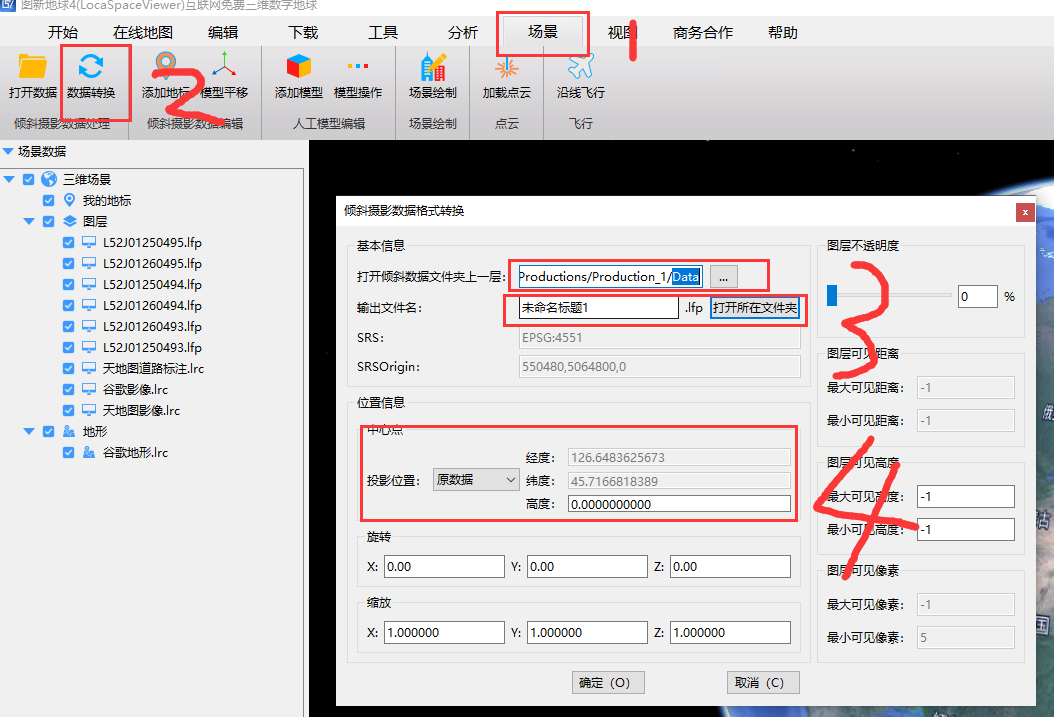Click the 添加地标 placemark icon
The width and height of the screenshot is (1054, 717).
(x=165, y=68)
